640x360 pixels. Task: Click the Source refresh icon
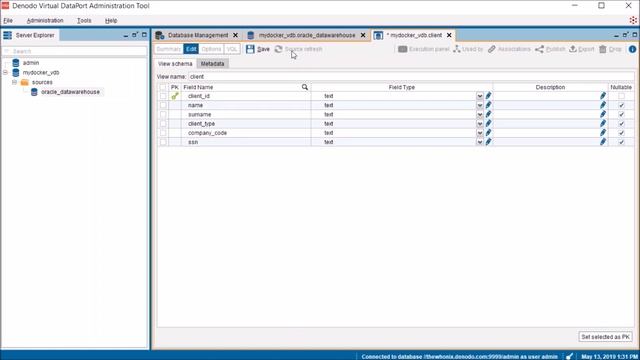278,49
